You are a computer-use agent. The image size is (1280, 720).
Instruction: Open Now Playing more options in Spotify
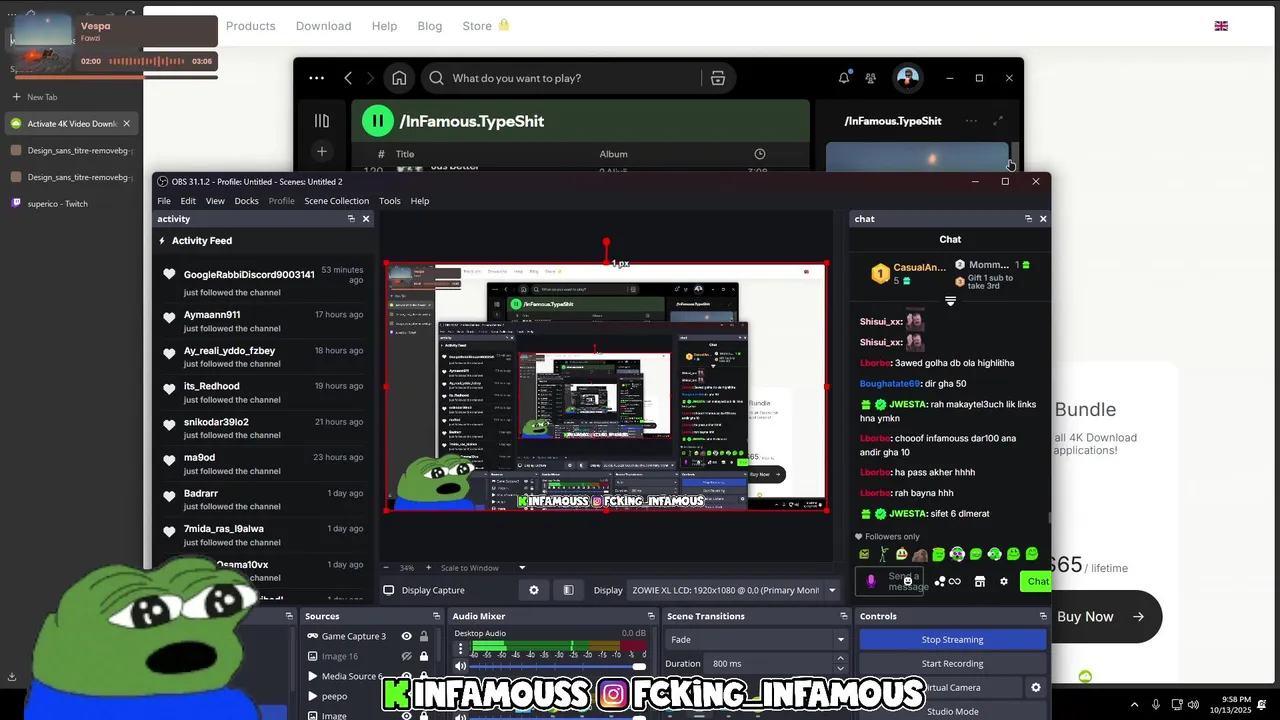tap(971, 121)
